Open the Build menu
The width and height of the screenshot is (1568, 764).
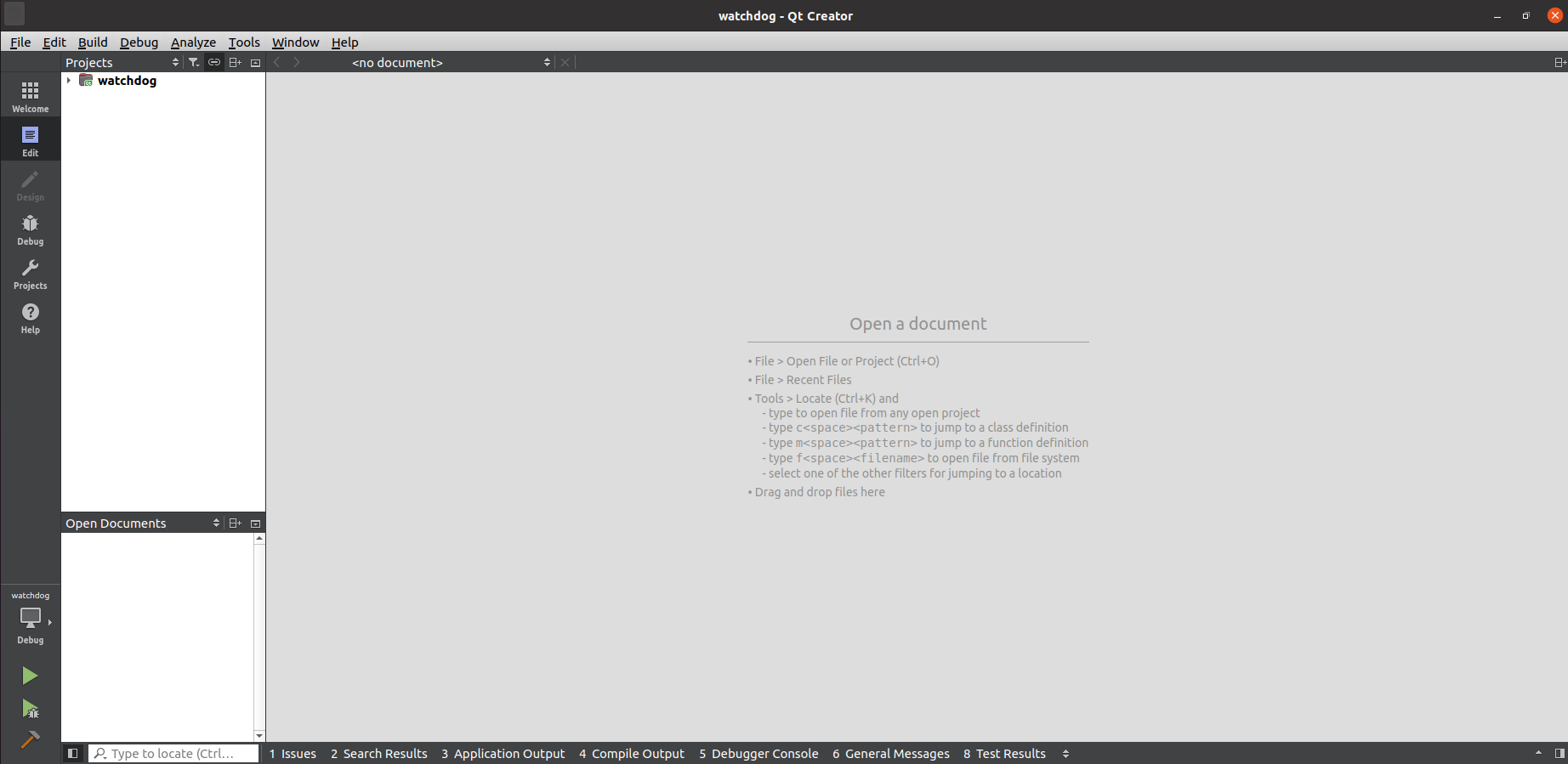click(93, 42)
